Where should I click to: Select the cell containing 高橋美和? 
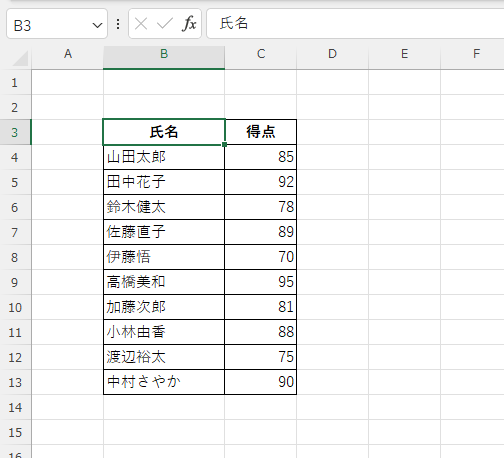[164, 282]
